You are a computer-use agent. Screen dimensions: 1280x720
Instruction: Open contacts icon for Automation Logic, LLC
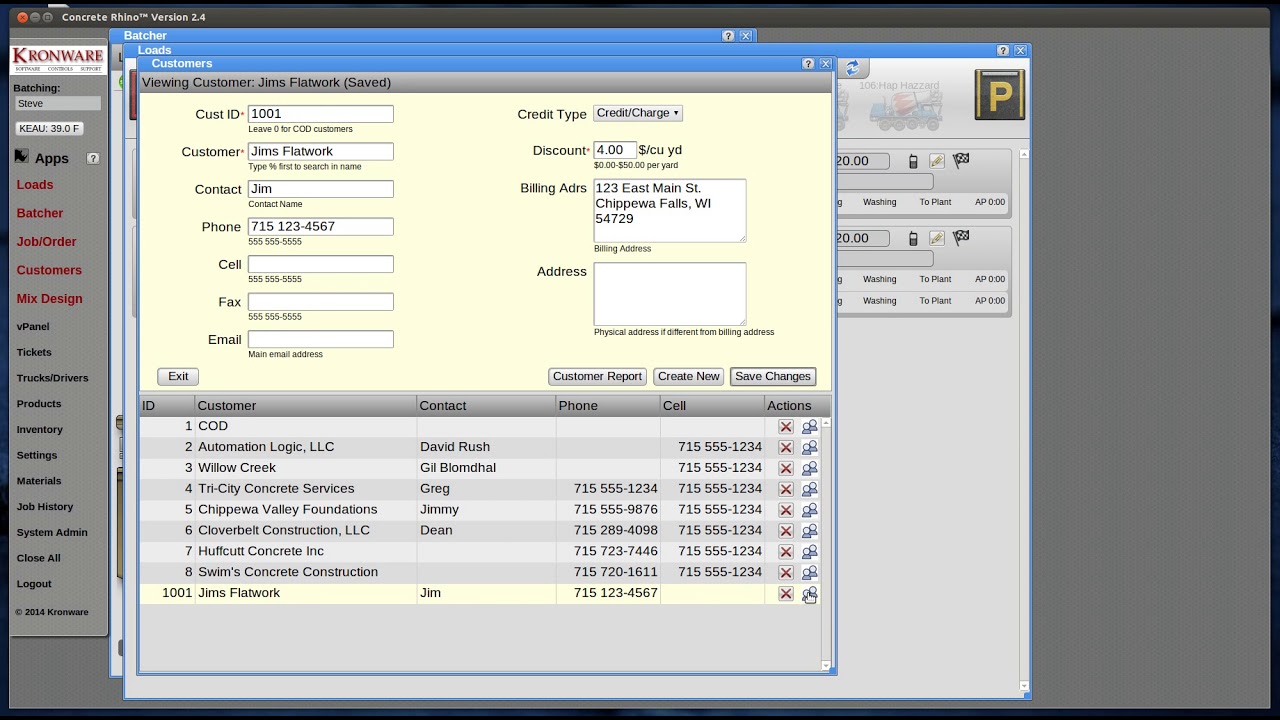coord(809,447)
